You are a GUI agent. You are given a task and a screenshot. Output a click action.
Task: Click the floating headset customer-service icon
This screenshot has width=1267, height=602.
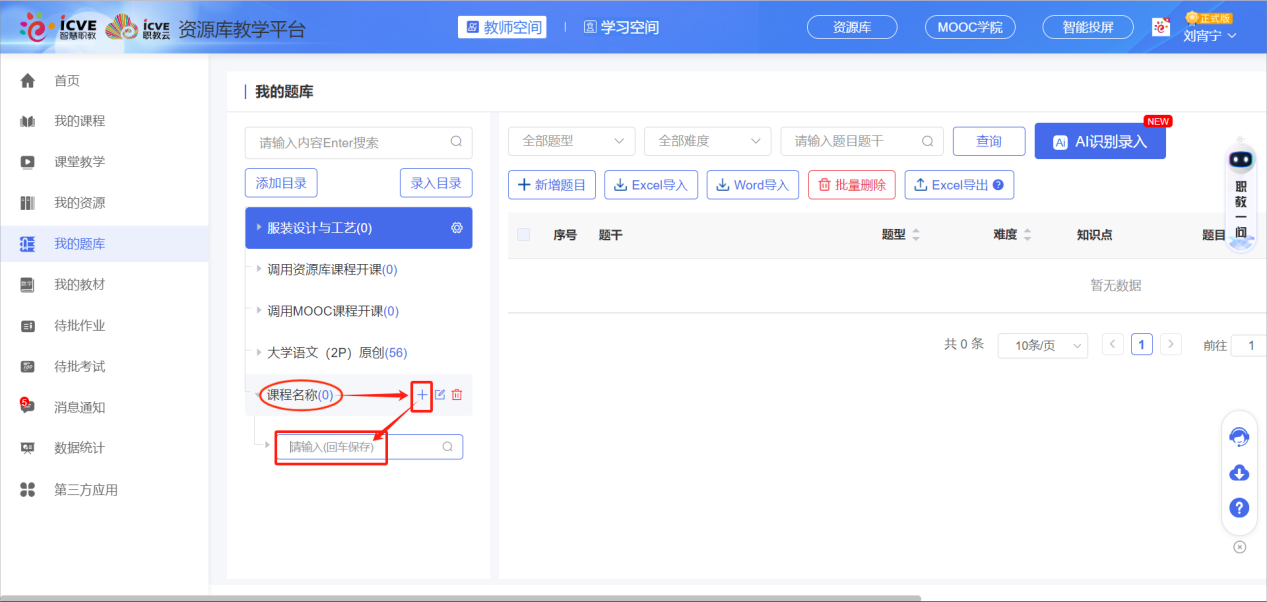tap(1239, 437)
